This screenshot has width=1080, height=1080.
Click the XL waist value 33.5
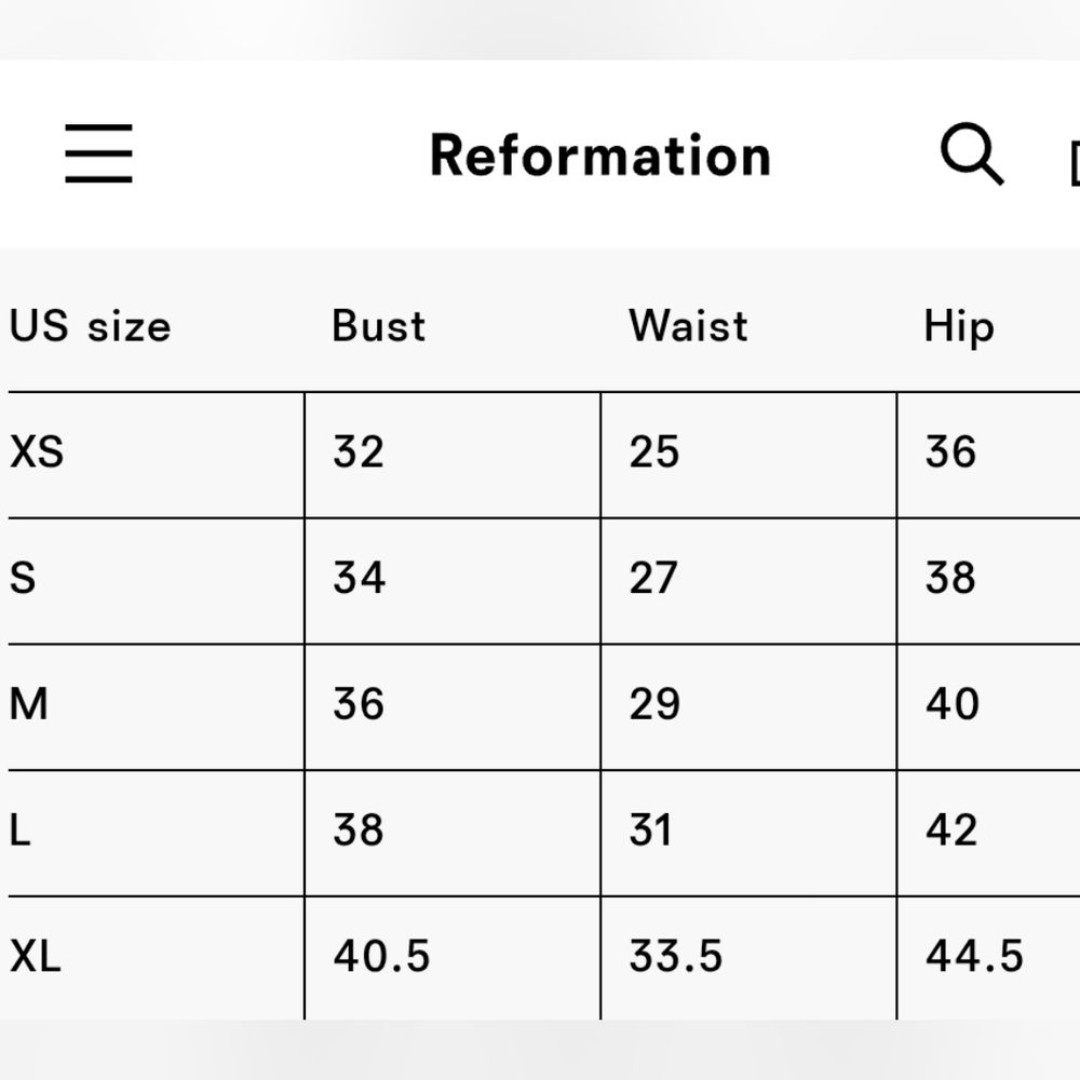click(x=676, y=956)
